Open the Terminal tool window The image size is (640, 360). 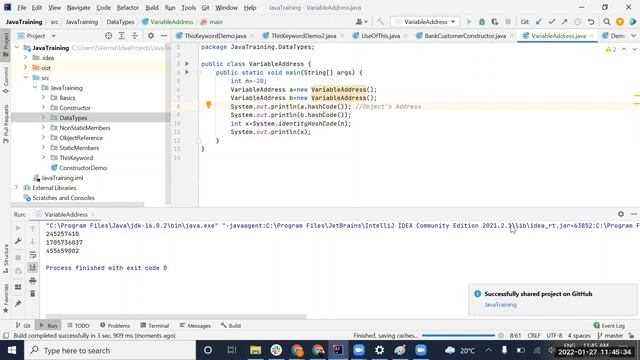[155, 325]
